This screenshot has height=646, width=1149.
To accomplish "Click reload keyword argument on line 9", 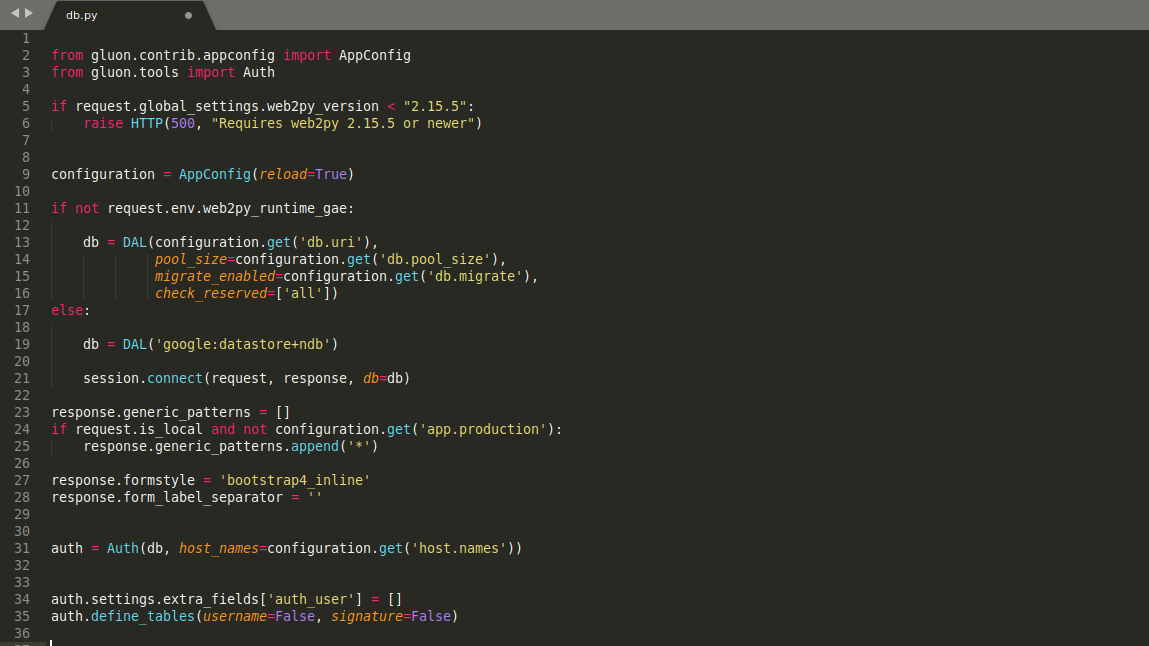I will coord(283,174).
